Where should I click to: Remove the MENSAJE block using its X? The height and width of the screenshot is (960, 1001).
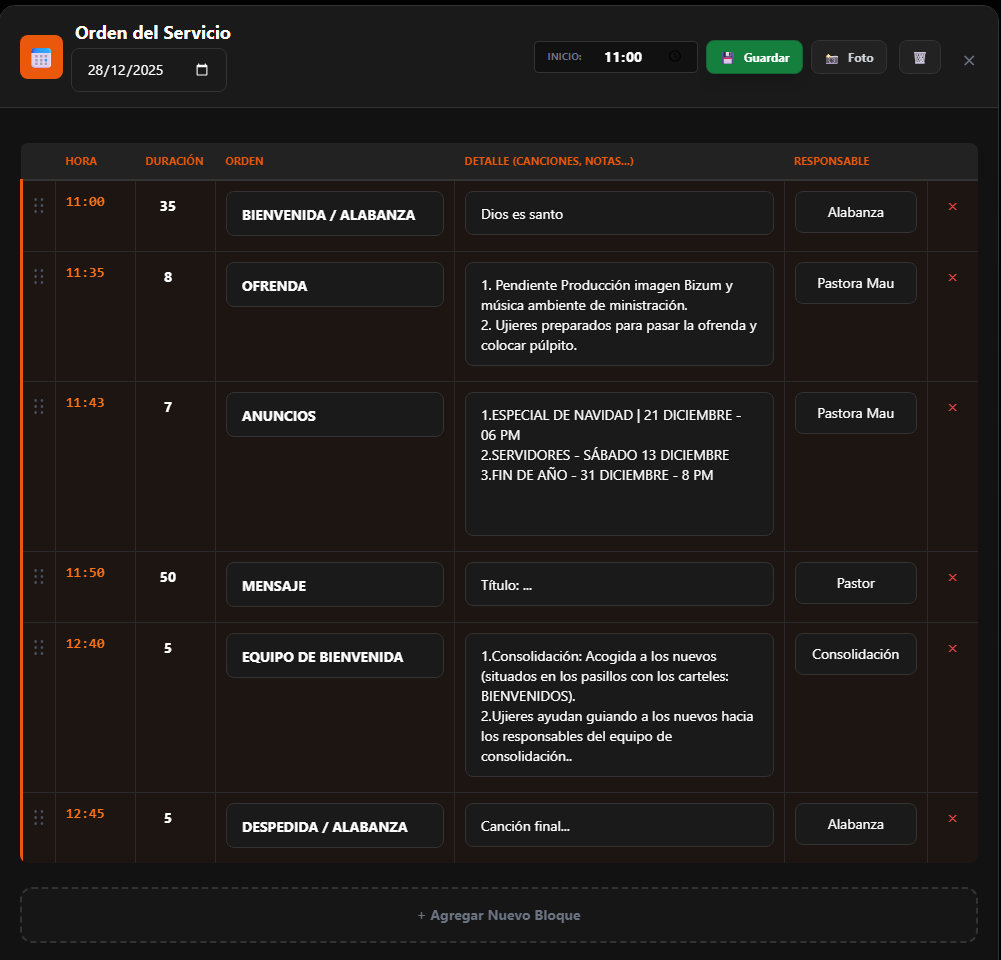[x=952, y=578]
